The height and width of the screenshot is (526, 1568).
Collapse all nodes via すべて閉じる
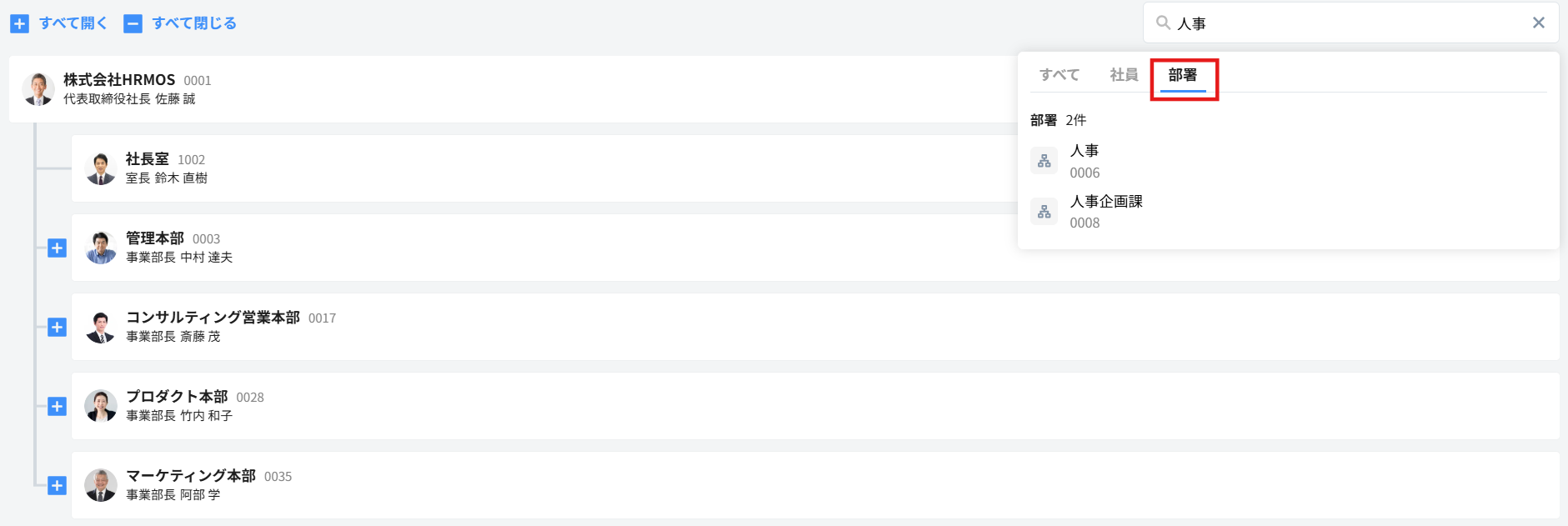[194, 23]
